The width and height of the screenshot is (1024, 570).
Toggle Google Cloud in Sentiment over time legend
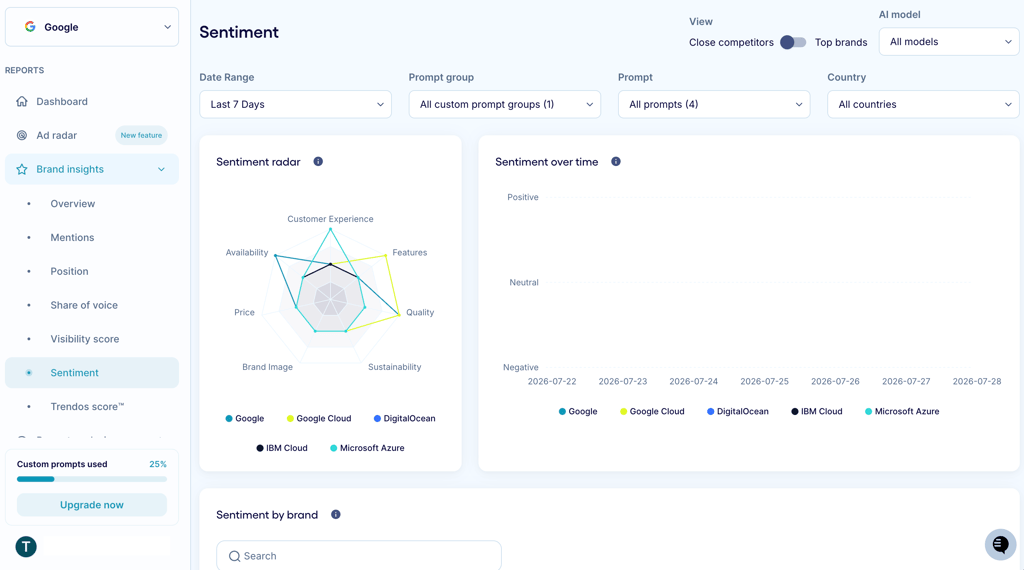click(x=652, y=411)
